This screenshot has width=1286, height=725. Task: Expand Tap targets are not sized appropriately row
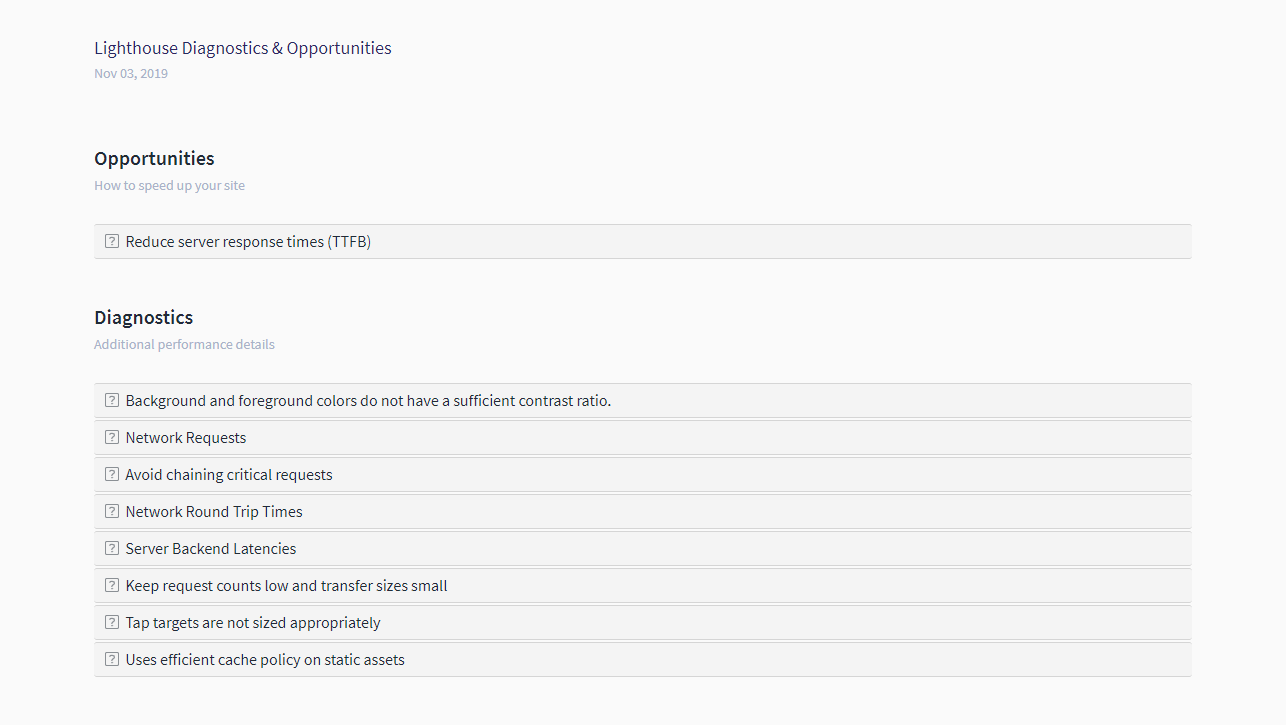[642, 622]
